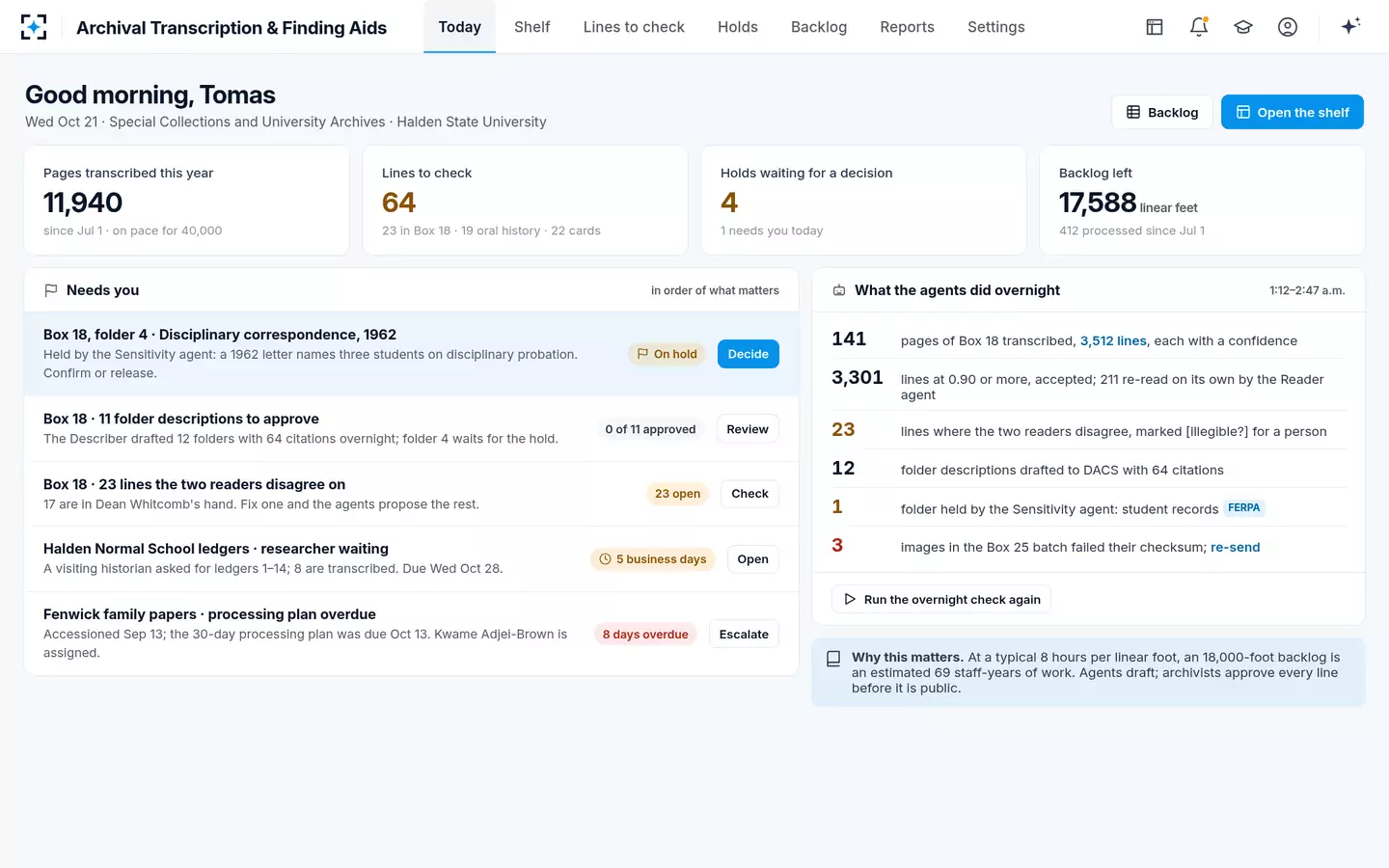Open the Holds waiting for a decision card

pyautogui.click(x=863, y=201)
